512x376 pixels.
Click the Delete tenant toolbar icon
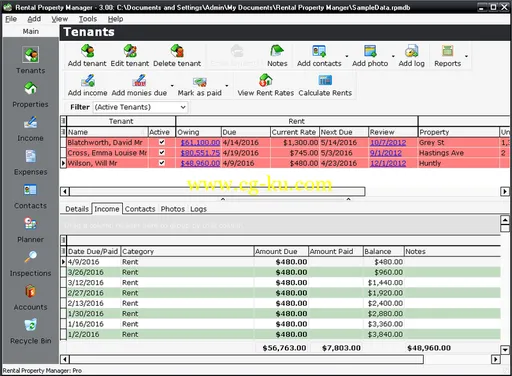click(x=177, y=56)
